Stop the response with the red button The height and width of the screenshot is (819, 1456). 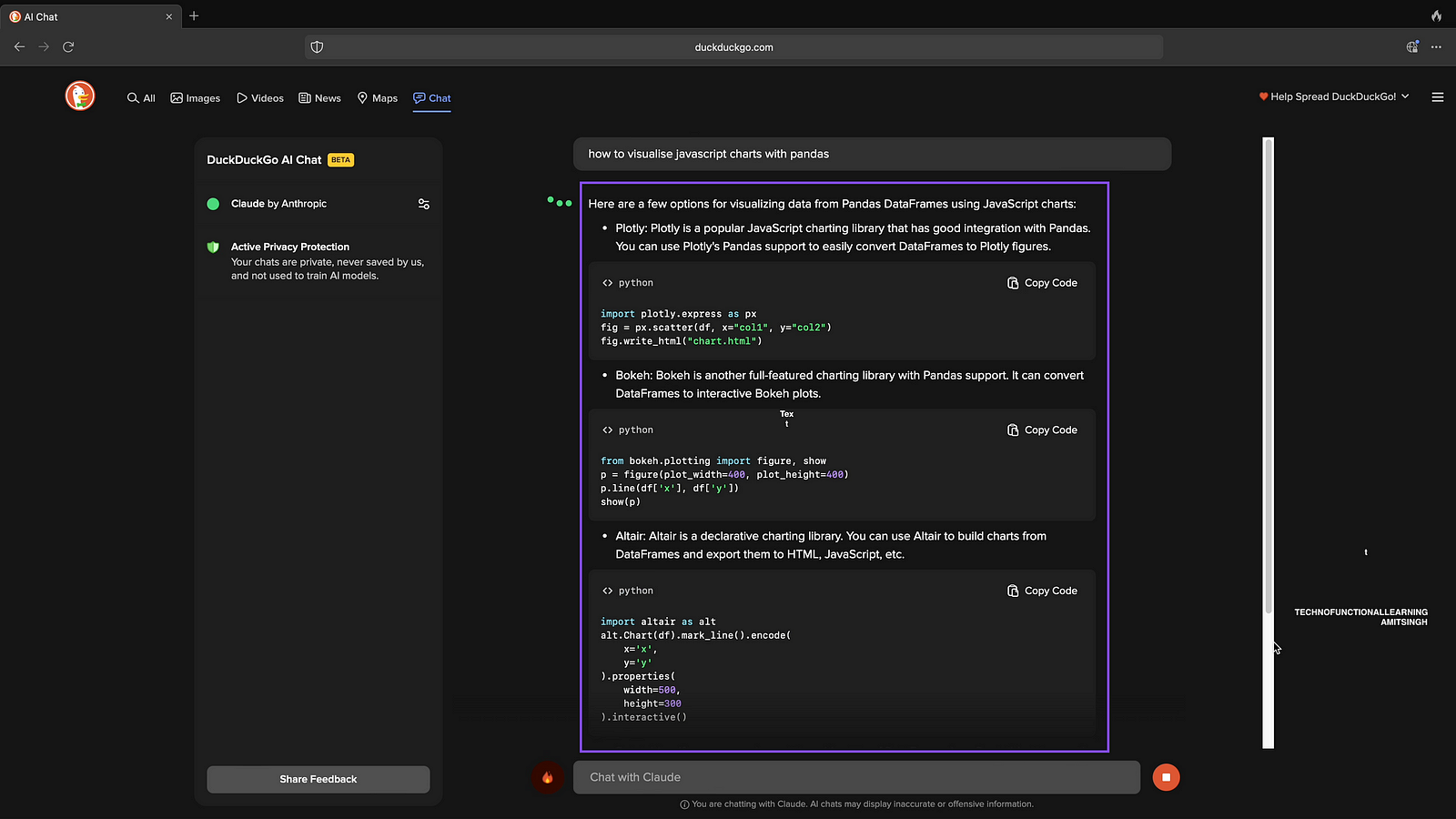tap(1166, 777)
